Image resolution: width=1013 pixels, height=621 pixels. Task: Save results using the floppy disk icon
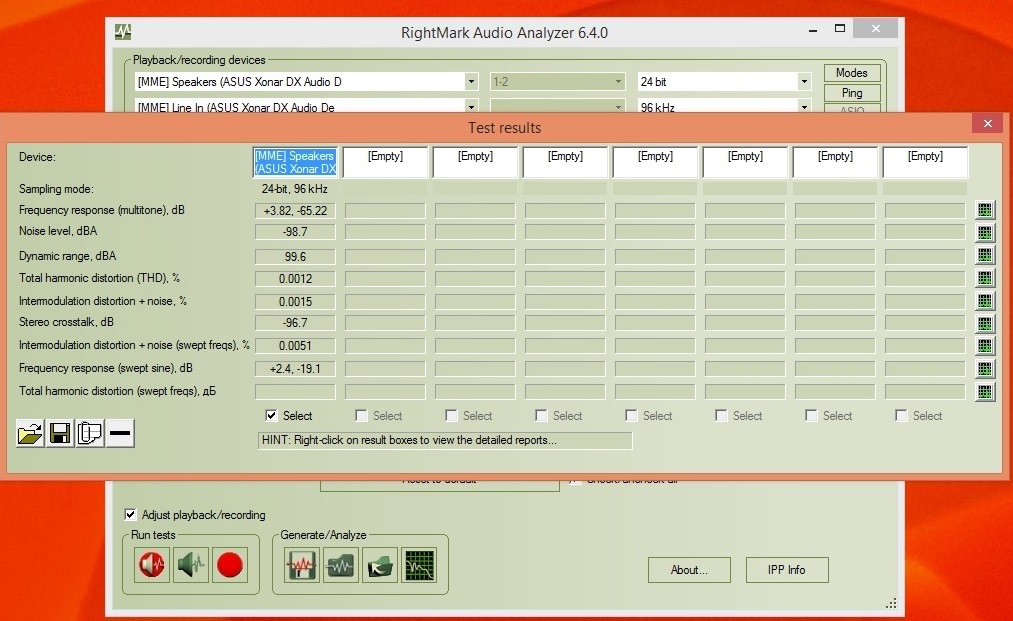[60, 433]
